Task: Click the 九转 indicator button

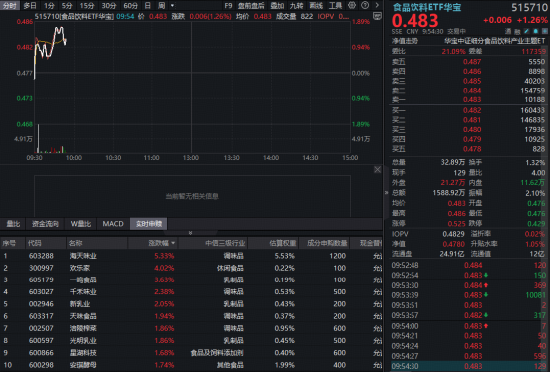Action: [x=296, y=6]
